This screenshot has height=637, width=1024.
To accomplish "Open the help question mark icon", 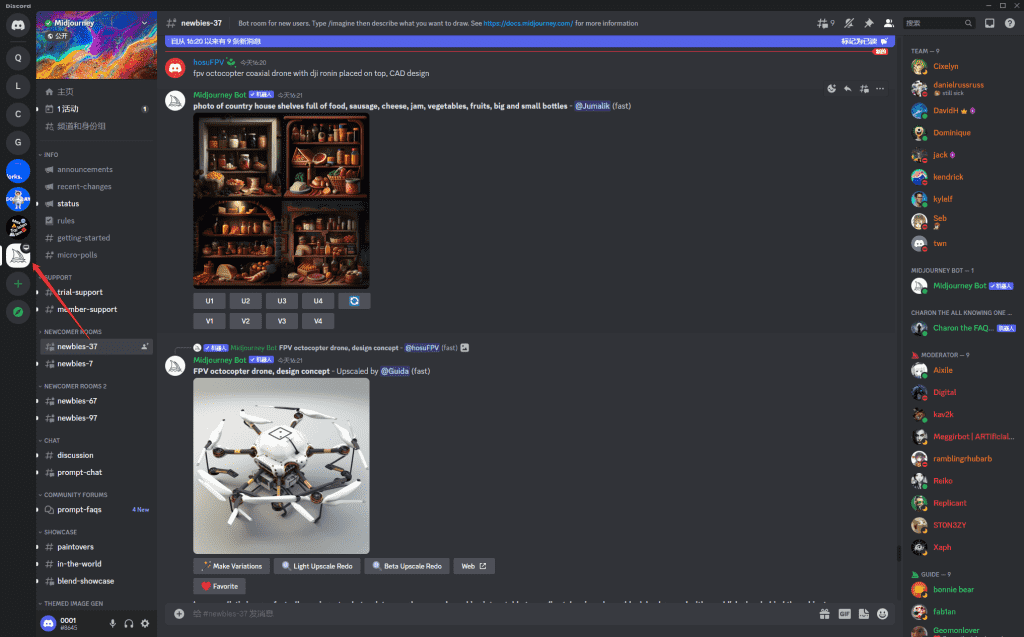I will (1009, 22).
